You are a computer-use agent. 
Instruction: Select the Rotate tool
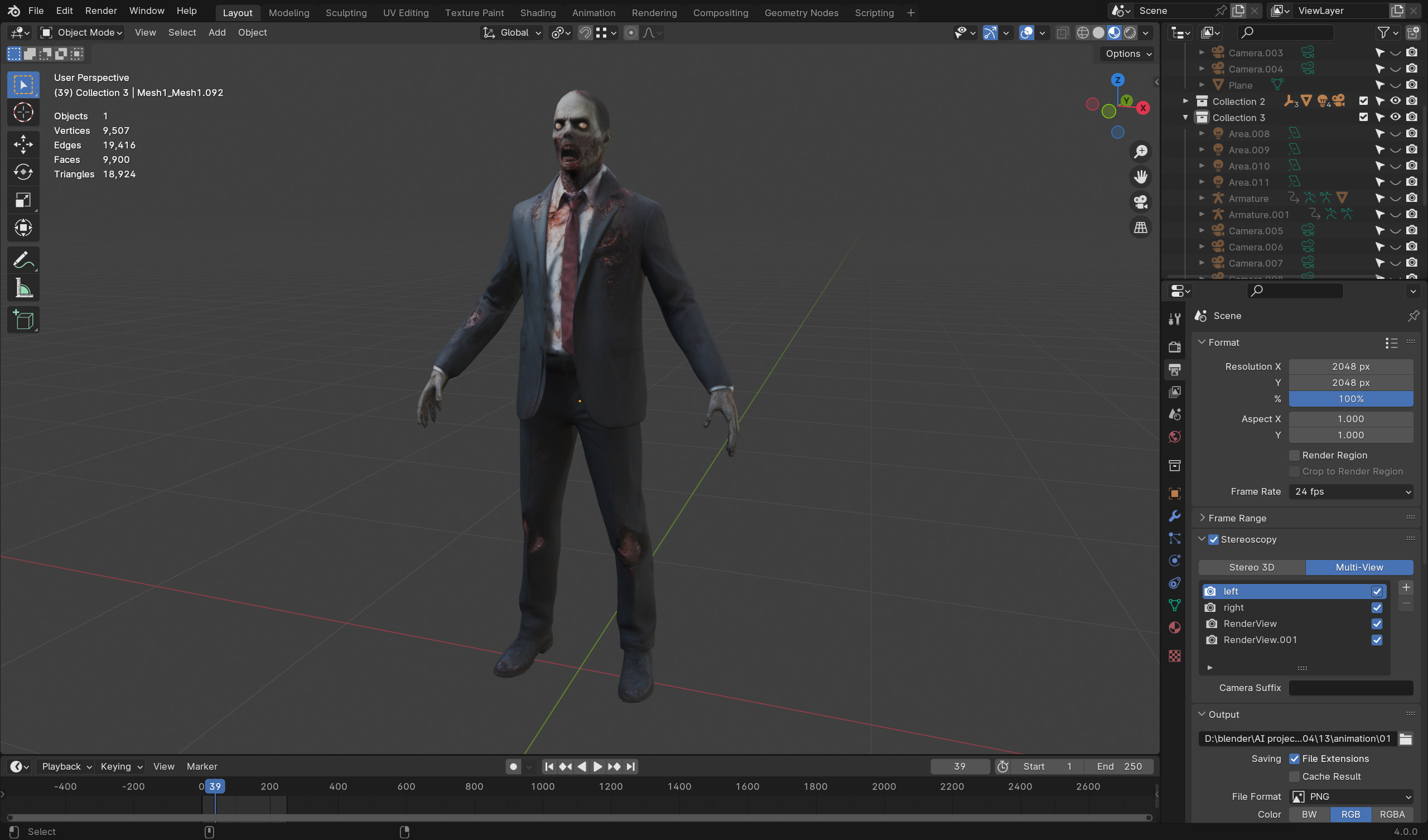pyautogui.click(x=23, y=172)
